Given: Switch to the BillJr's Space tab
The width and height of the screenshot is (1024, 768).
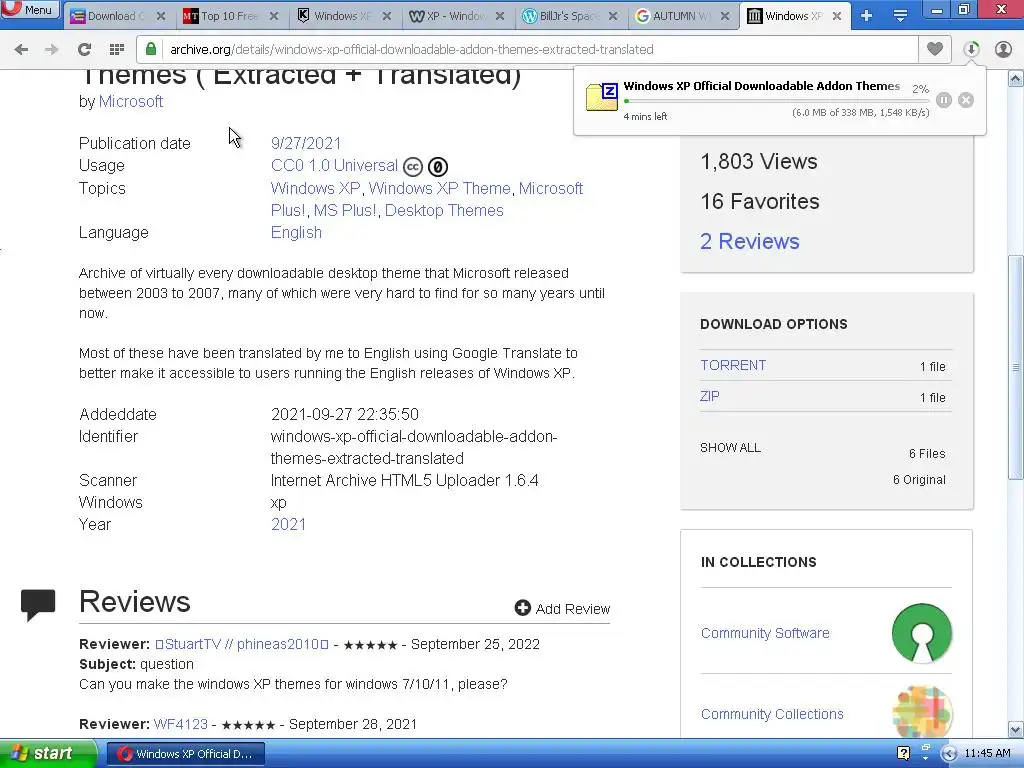Looking at the screenshot, I should (x=568, y=16).
